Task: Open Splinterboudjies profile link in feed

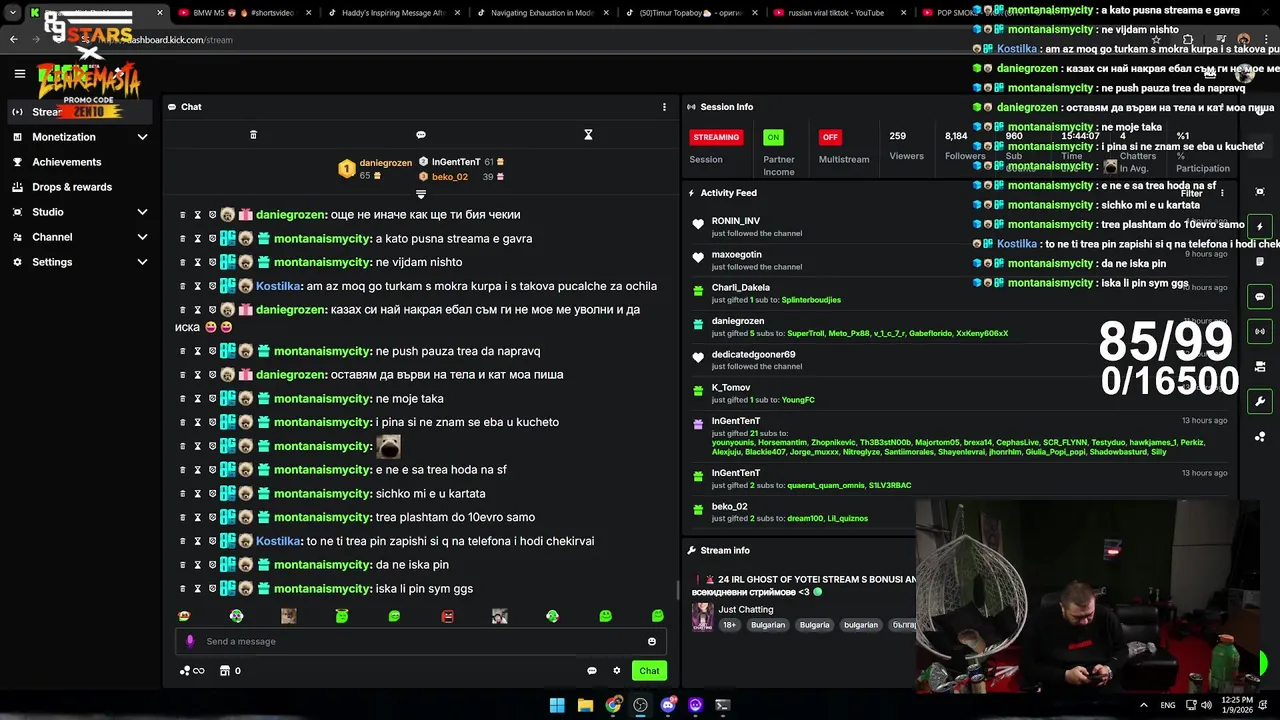Action: click(x=811, y=300)
